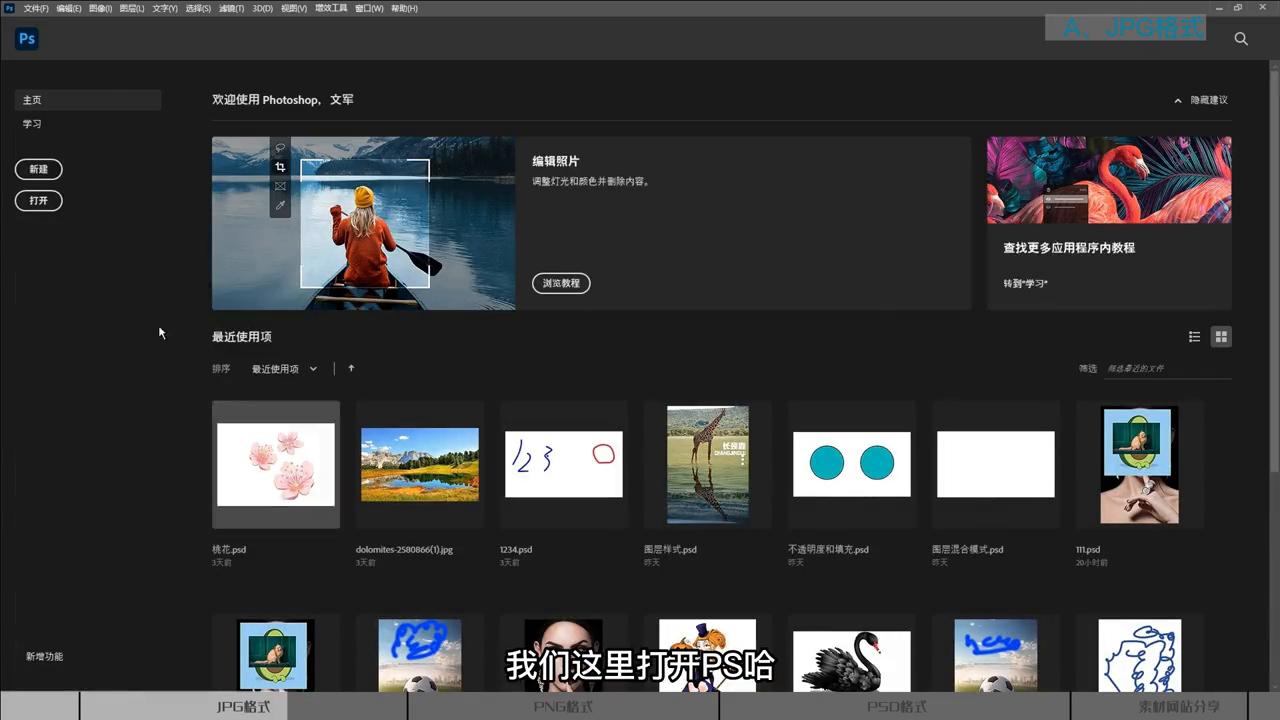Click 新增功能 in the sidebar
Screen dimensions: 1280x720
click(x=44, y=656)
